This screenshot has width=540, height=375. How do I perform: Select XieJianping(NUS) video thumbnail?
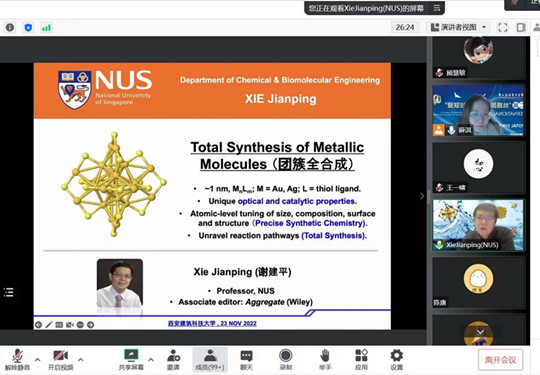coord(478,225)
